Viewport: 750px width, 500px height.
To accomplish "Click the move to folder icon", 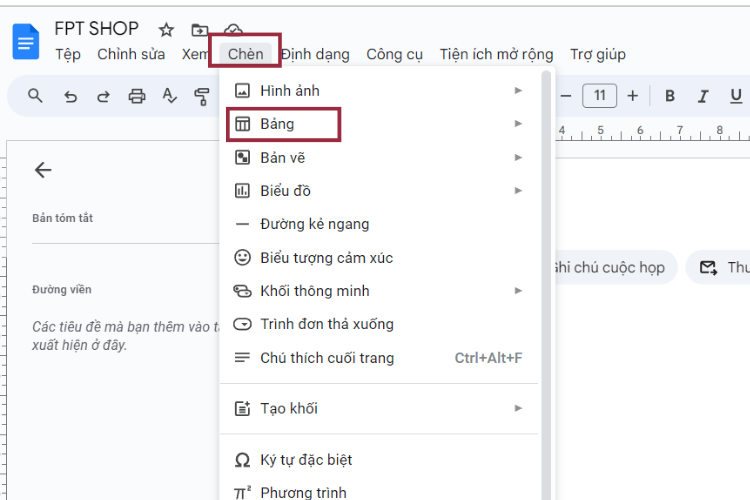I will coord(199,30).
